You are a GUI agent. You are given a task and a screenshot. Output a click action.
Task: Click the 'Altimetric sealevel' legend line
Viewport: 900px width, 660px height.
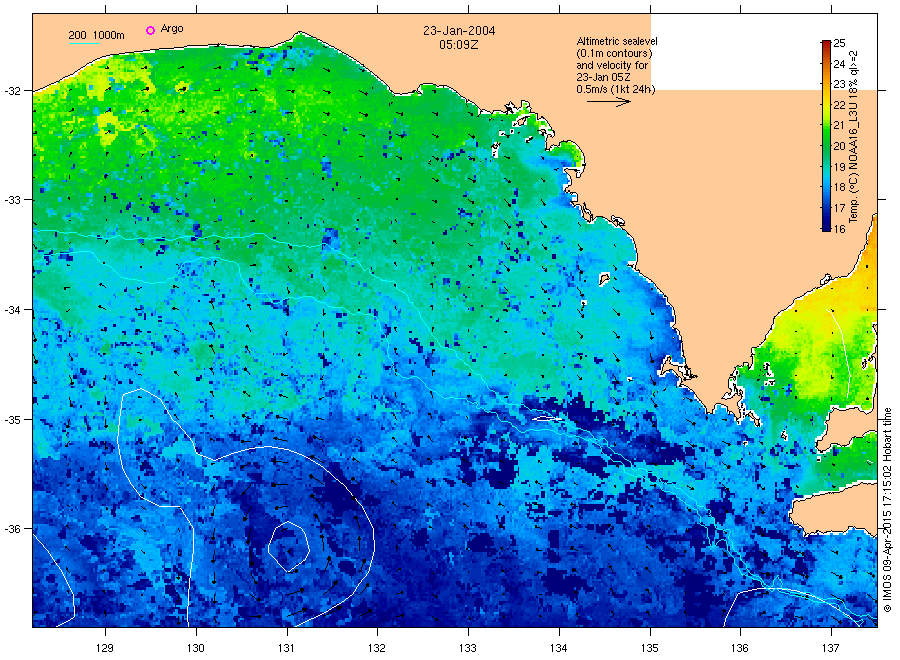click(617, 41)
